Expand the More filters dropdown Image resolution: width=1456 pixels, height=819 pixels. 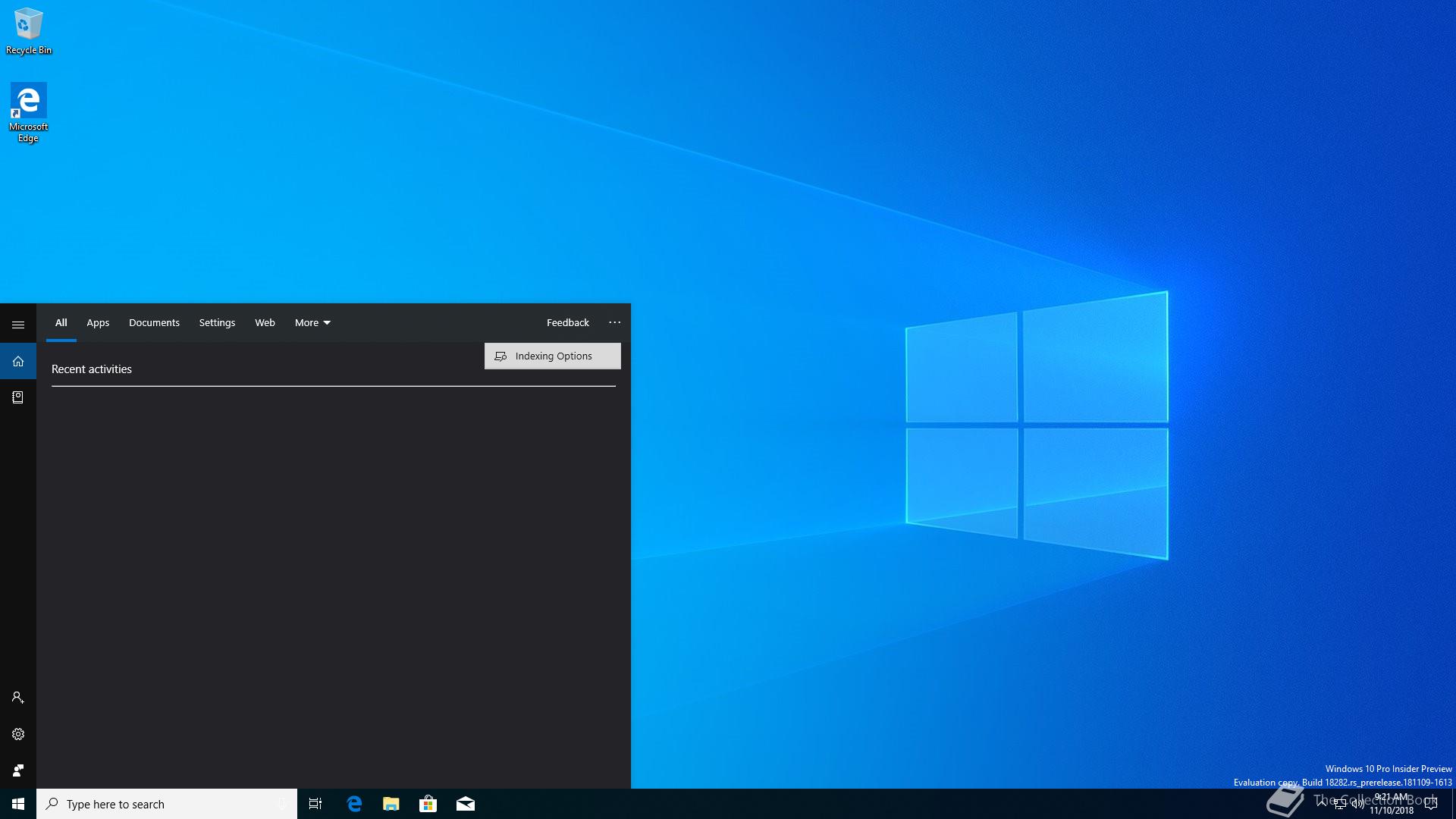point(312,322)
